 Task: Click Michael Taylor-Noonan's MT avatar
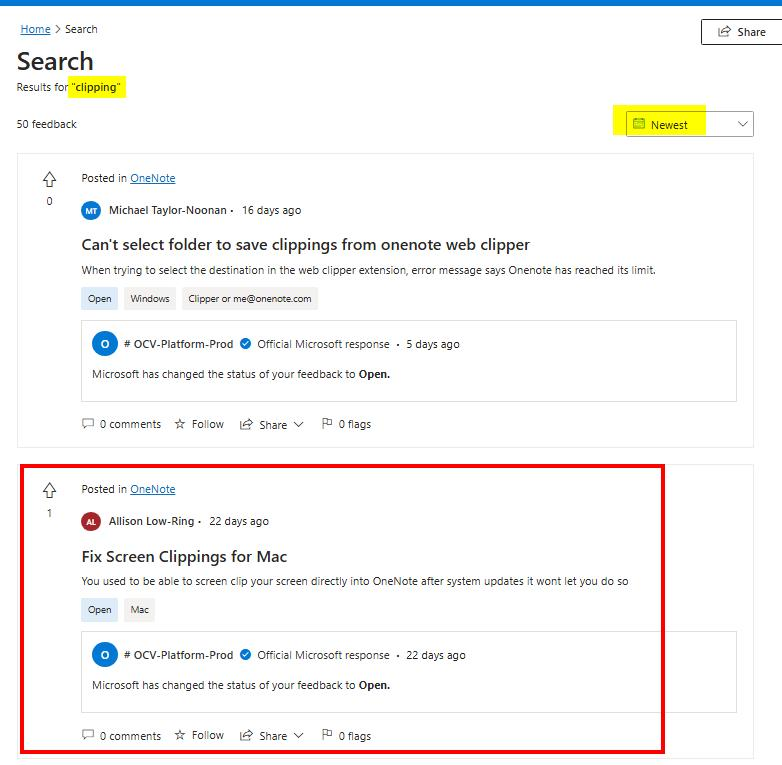(x=91, y=210)
